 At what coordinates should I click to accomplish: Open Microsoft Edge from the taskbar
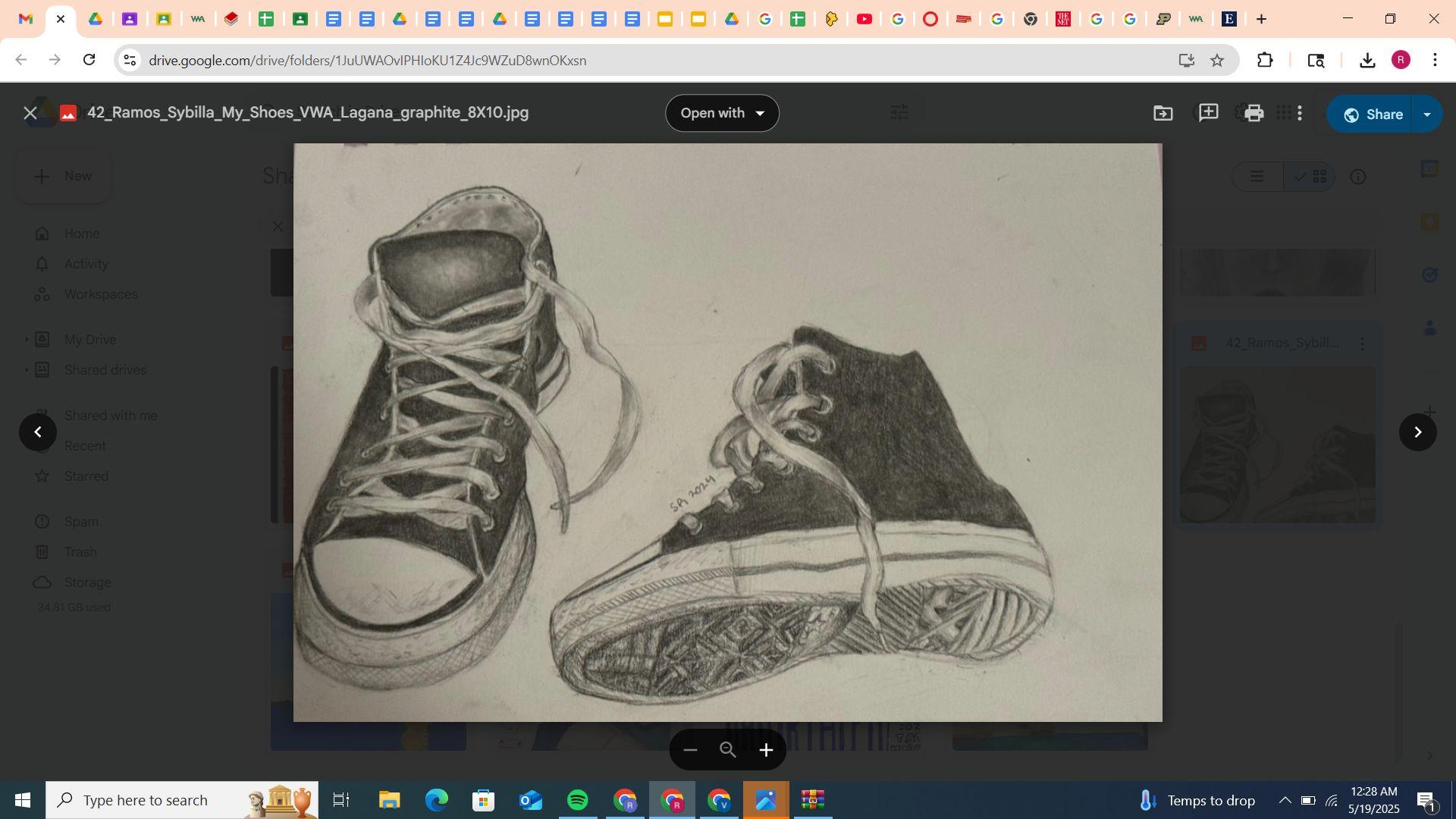(437, 800)
